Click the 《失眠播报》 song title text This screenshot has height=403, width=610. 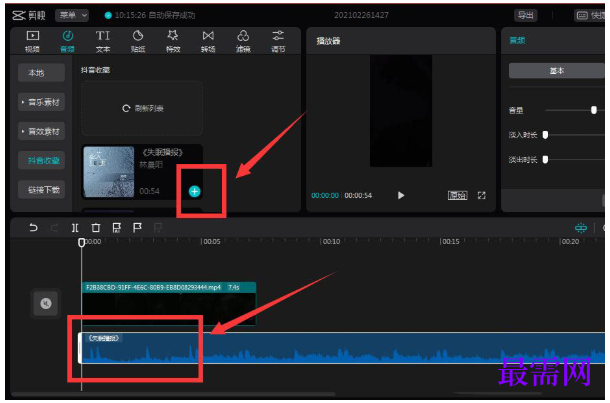(x=163, y=152)
